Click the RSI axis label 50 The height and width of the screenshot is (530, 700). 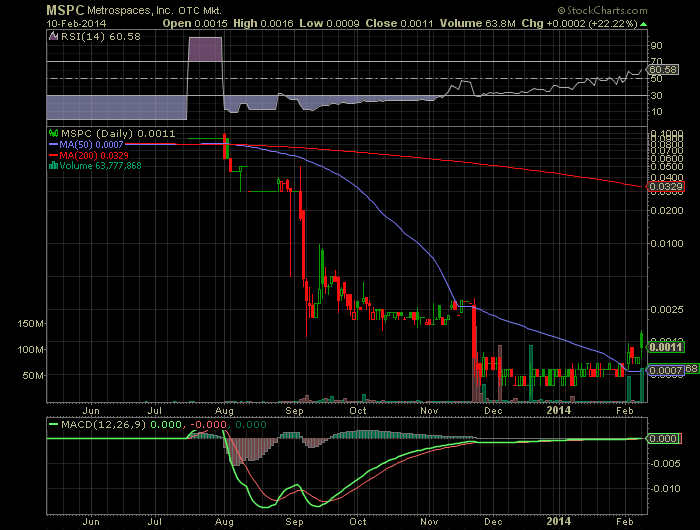657,79
